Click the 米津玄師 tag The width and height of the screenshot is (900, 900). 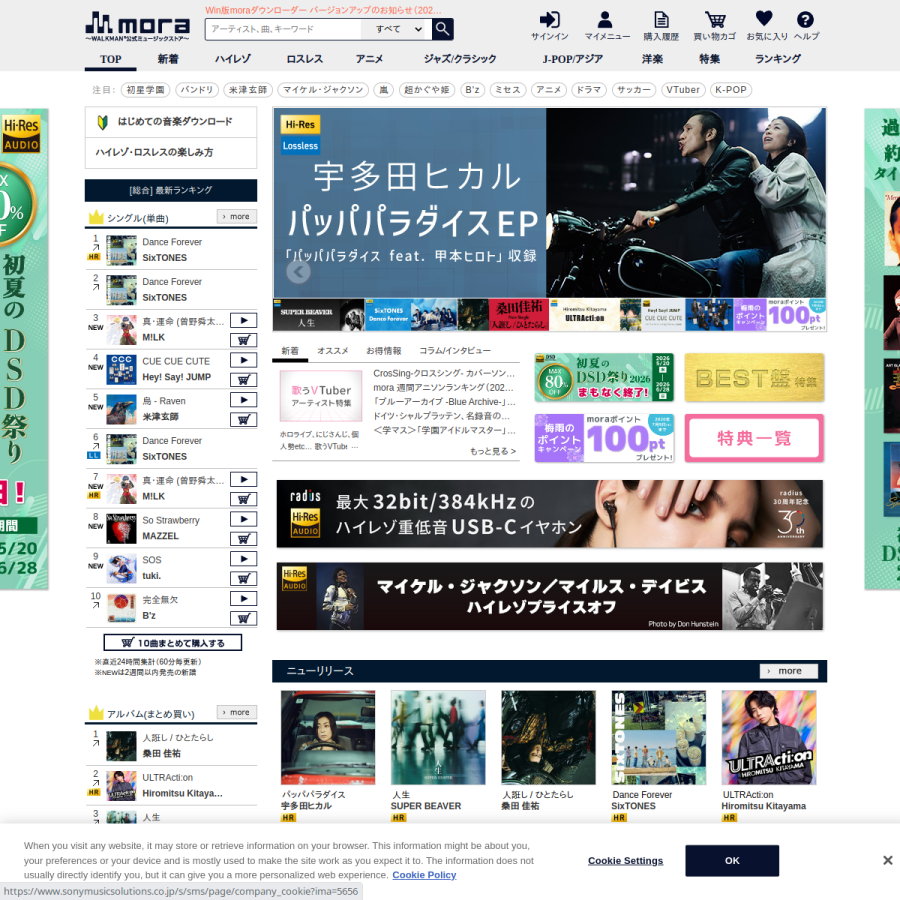coord(248,90)
